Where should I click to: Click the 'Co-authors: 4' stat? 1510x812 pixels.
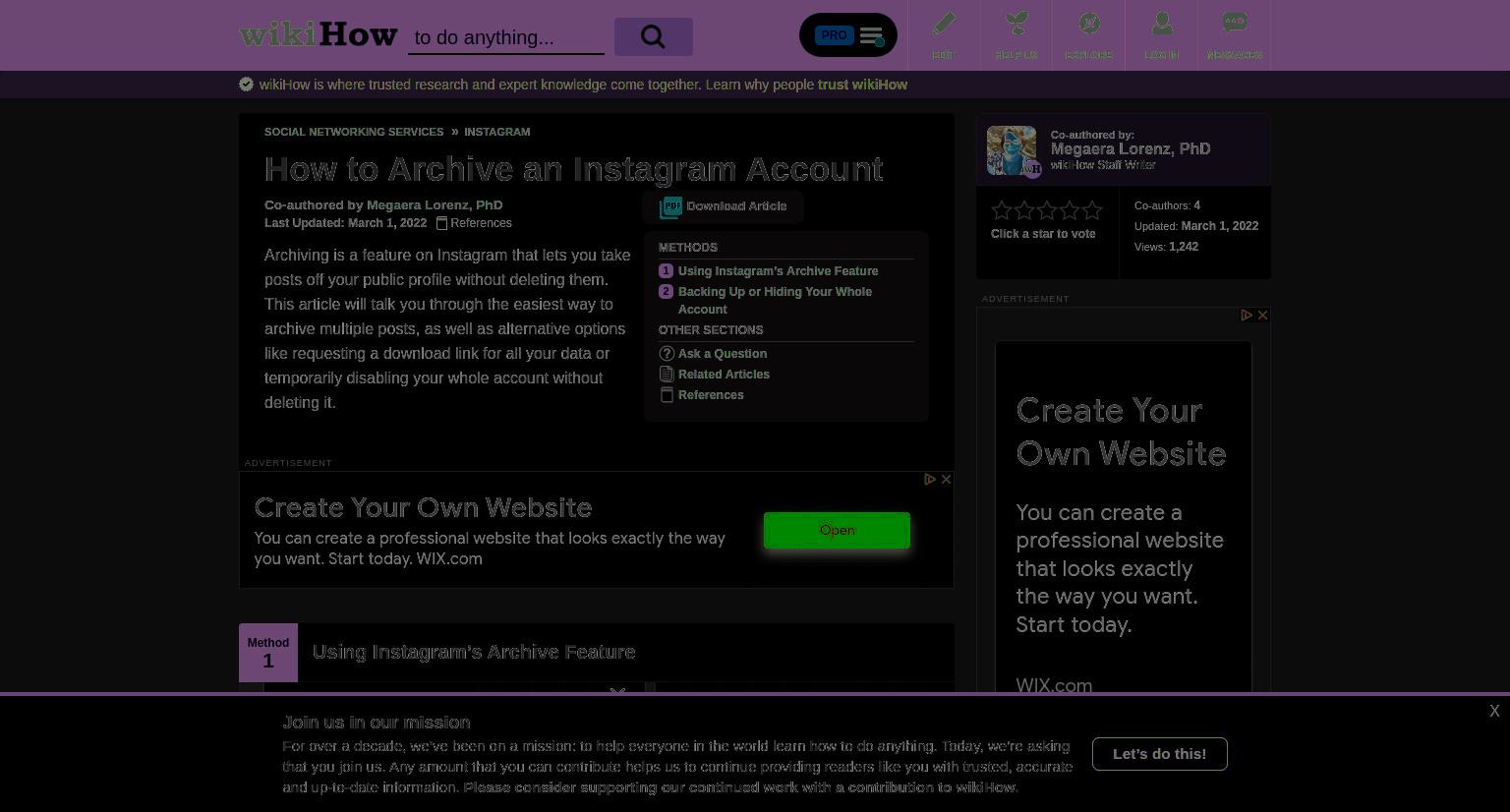pos(1167,205)
